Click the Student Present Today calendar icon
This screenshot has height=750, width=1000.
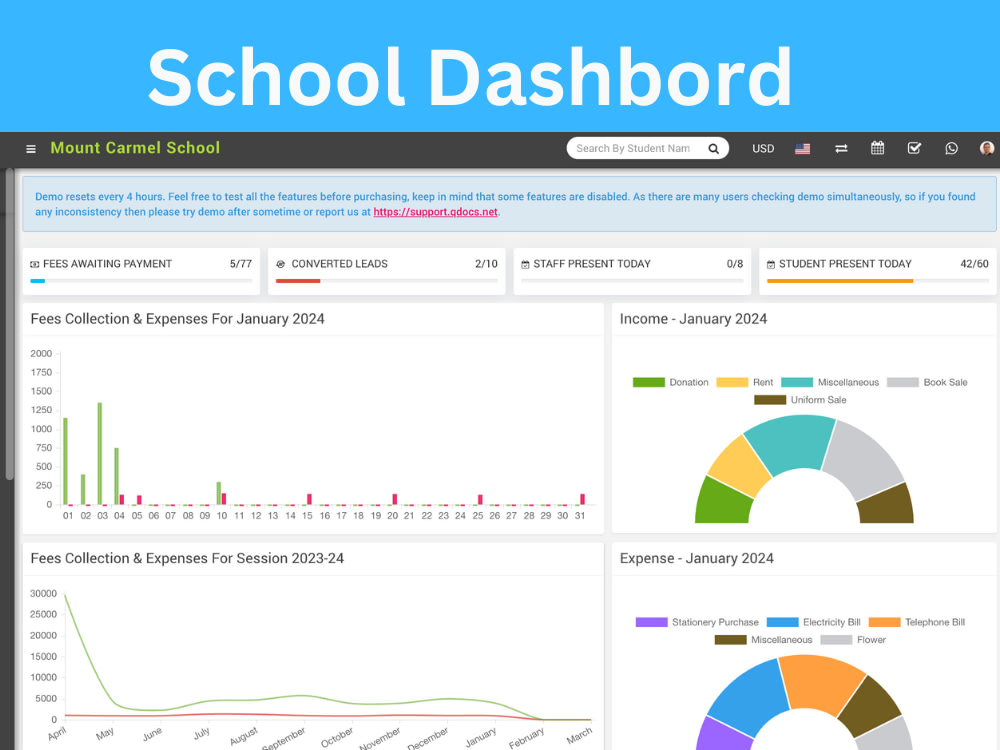(770, 264)
